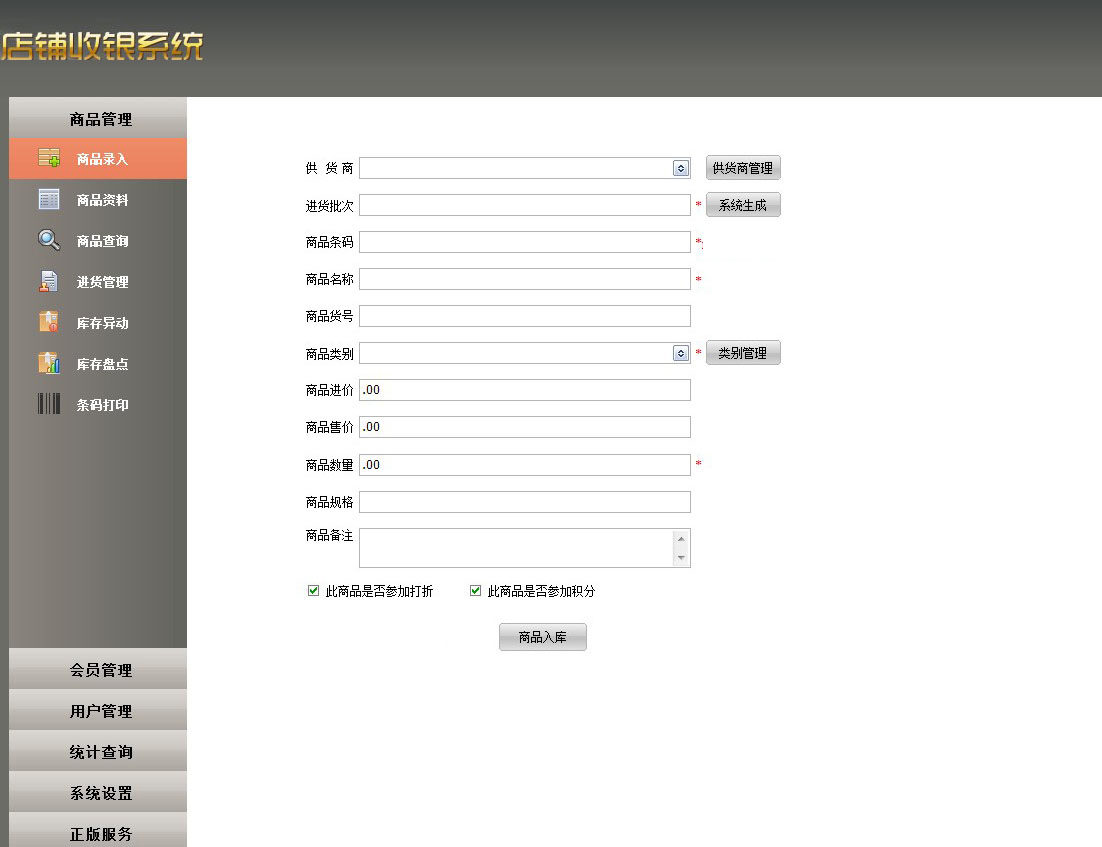Viewport: 1102px width, 847px height.
Task: Toggle 此商品是否参加积分 checkbox
Action: (475, 590)
